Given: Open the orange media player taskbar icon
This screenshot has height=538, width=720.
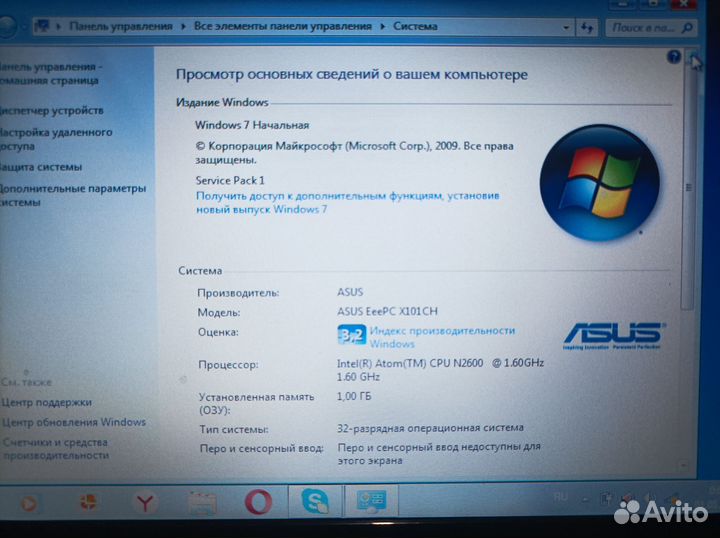Looking at the screenshot, I should tap(28, 504).
